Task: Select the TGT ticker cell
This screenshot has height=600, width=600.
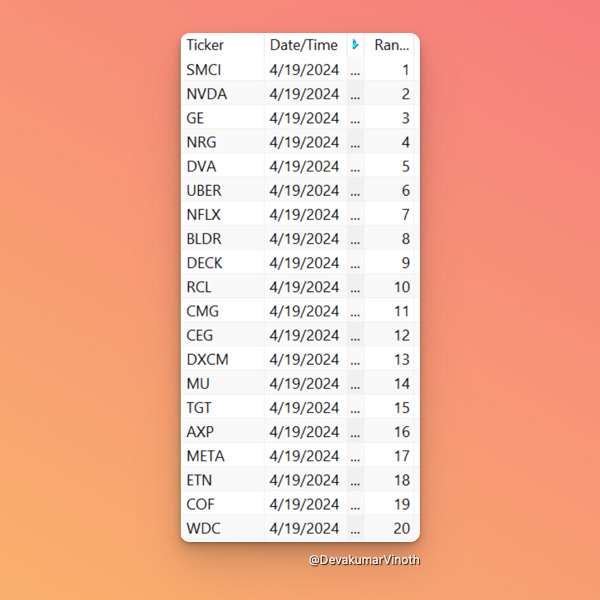Action: click(x=222, y=407)
